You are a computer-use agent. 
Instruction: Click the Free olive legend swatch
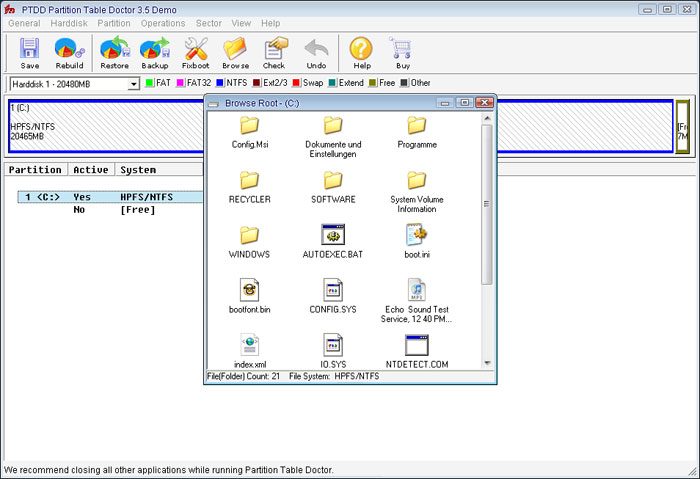click(x=372, y=83)
